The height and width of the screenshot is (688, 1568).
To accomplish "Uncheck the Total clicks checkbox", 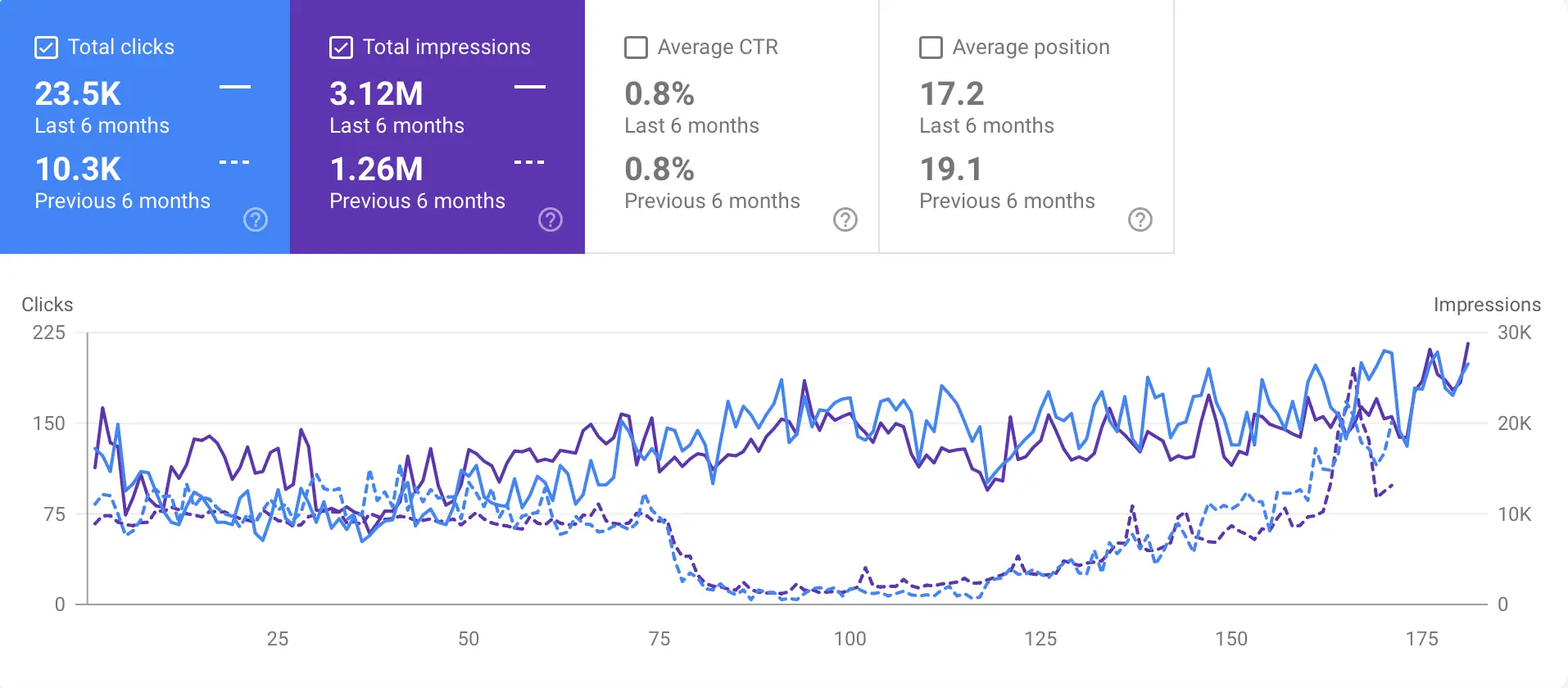I will pyautogui.click(x=46, y=47).
